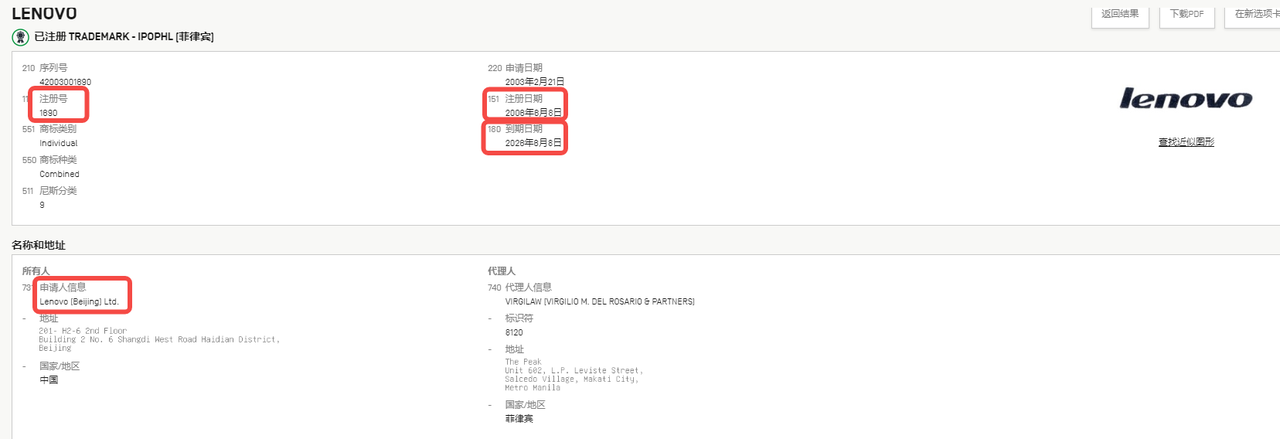Click Nice classification value 9
Image resolution: width=1280 pixels, height=439 pixels.
(42, 205)
